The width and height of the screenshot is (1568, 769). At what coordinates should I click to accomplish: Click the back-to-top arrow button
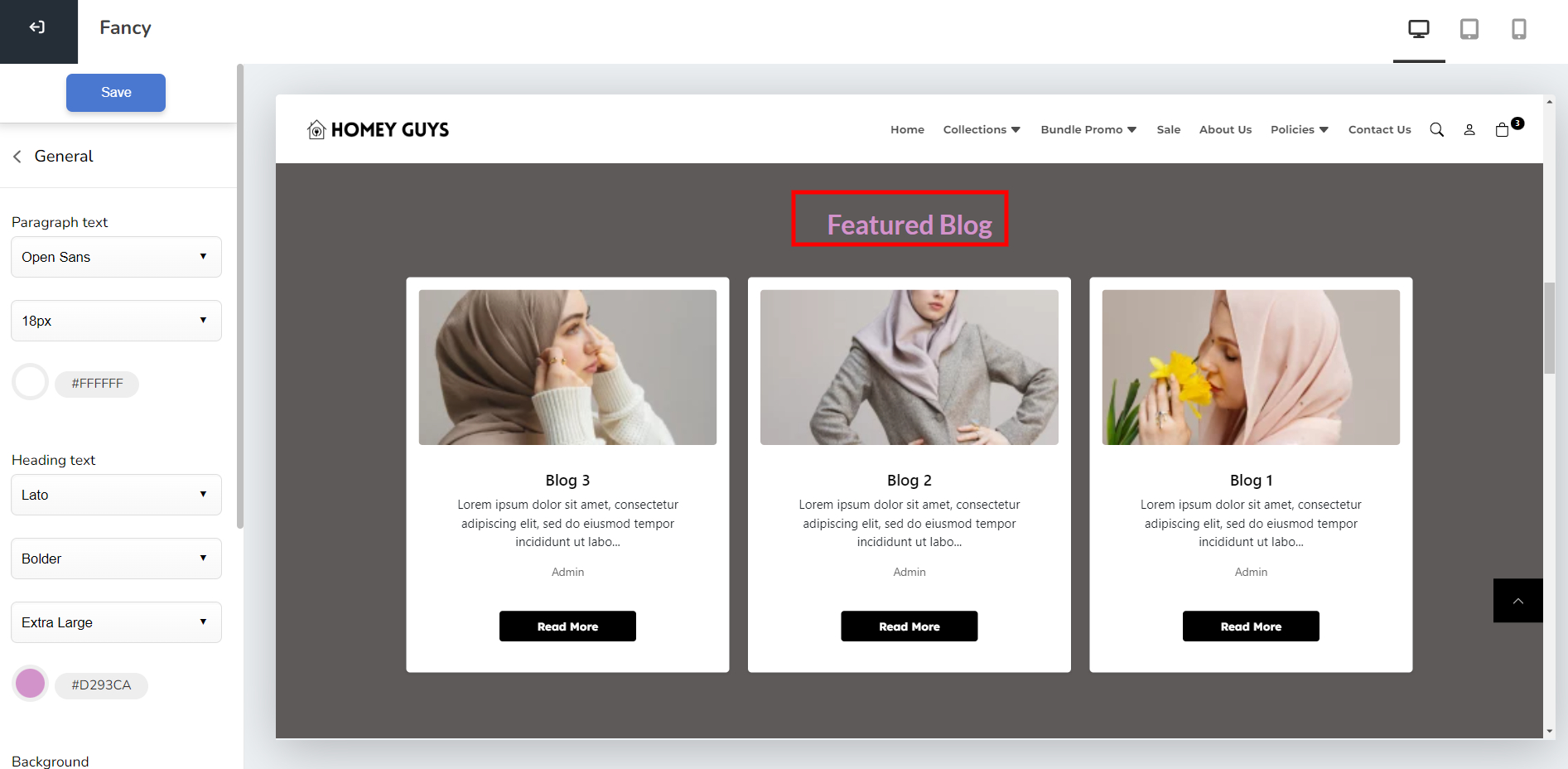click(x=1518, y=601)
